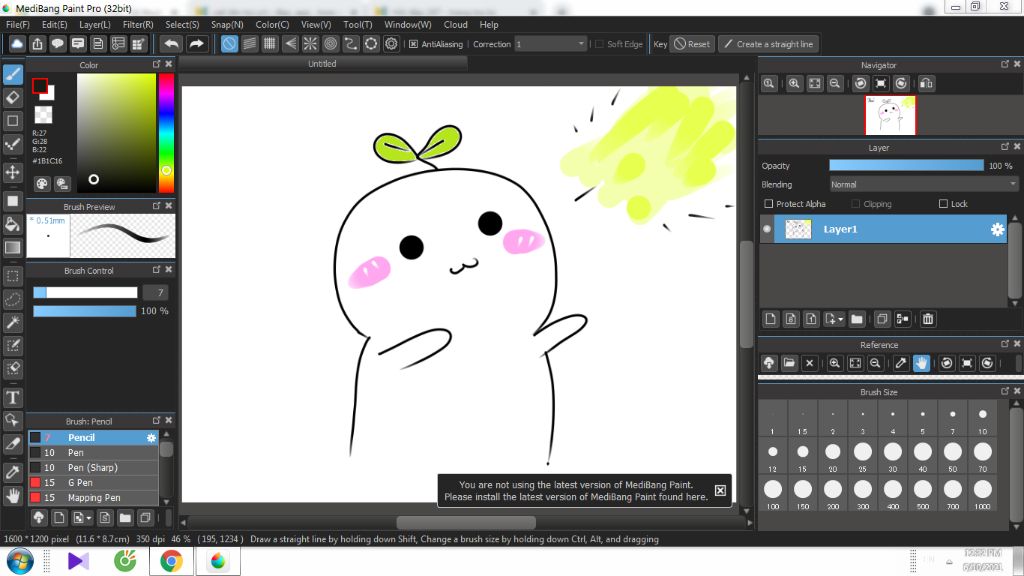Activate the Reference panel hand tool
Screen dimensions: 1024x576
point(921,363)
